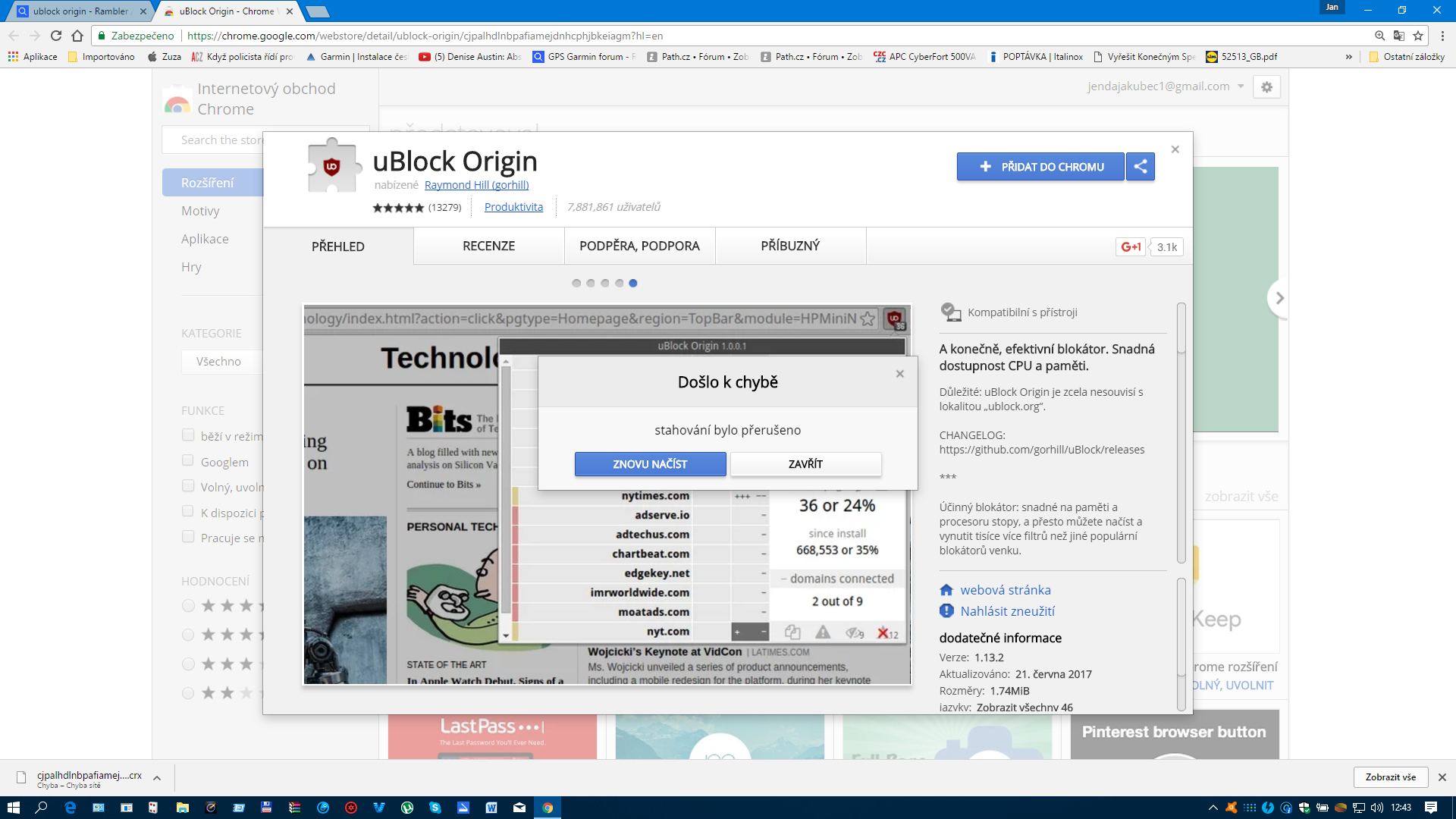Open Windows taskbar search
Image resolution: width=1456 pixels, height=819 pixels.
[x=42, y=808]
